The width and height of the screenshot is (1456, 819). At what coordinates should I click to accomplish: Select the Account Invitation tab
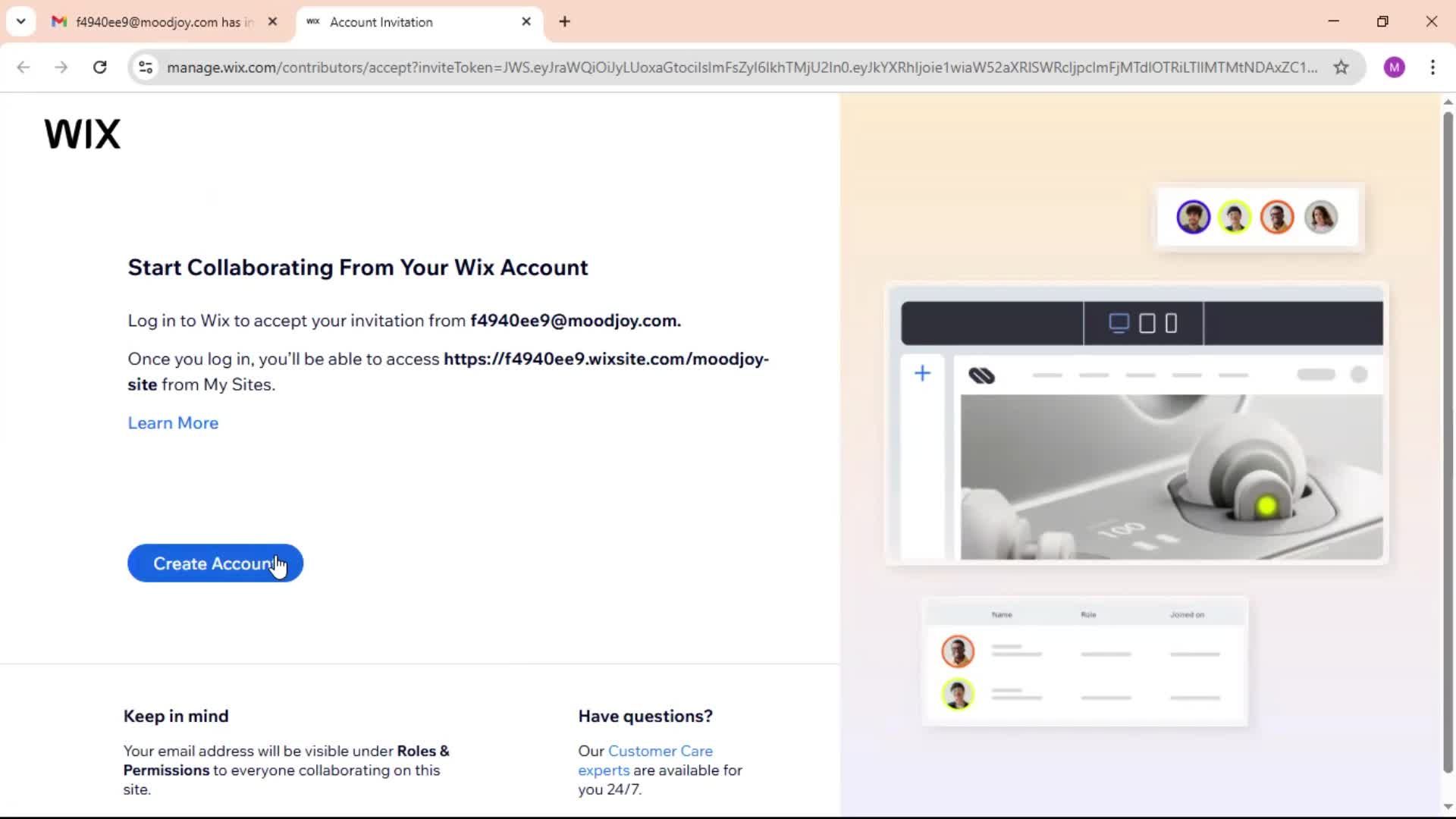pyautogui.click(x=419, y=22)
